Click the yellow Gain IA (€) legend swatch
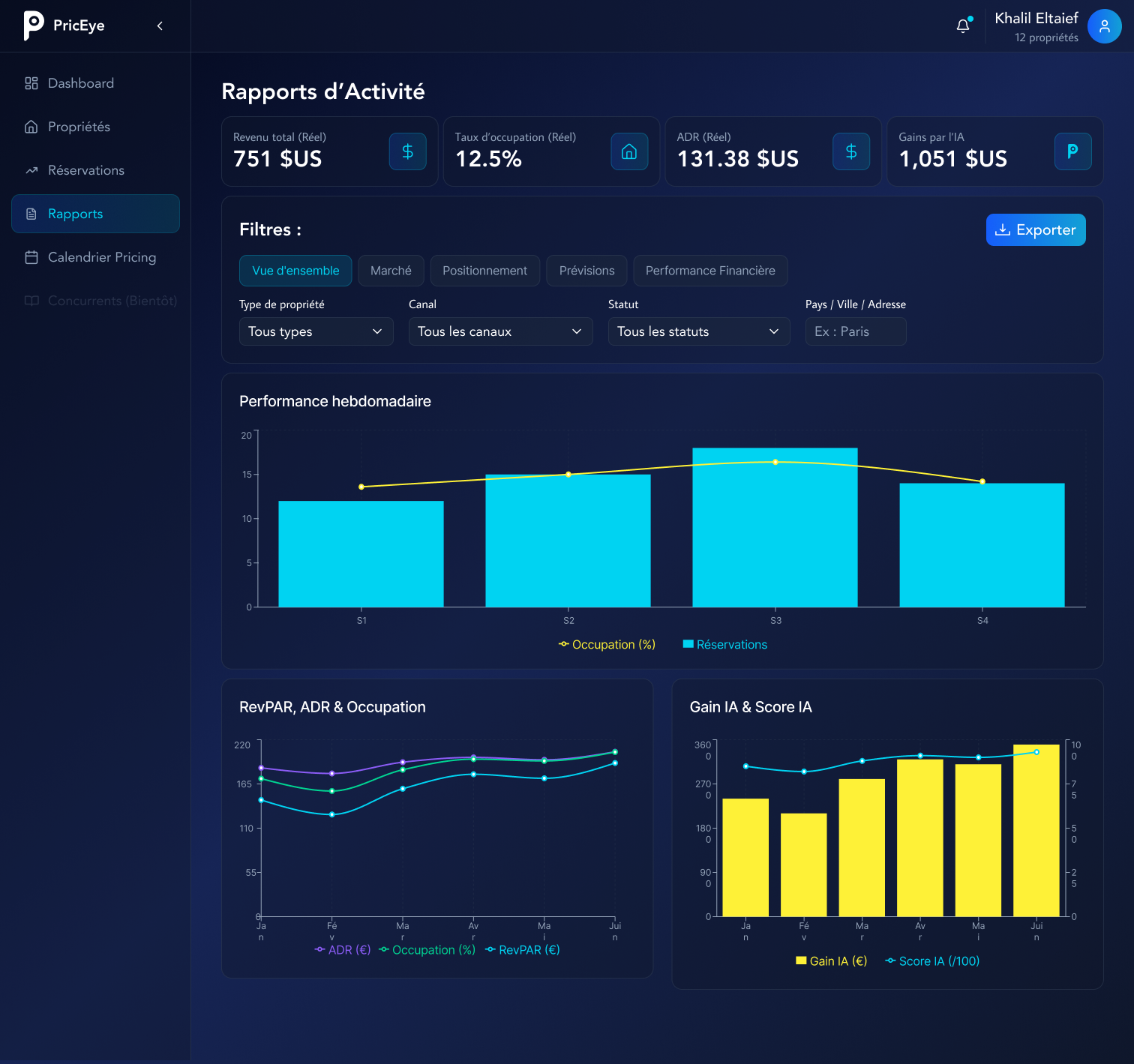The width and height of the screenshot is (1134, 1064). (801, 961)
